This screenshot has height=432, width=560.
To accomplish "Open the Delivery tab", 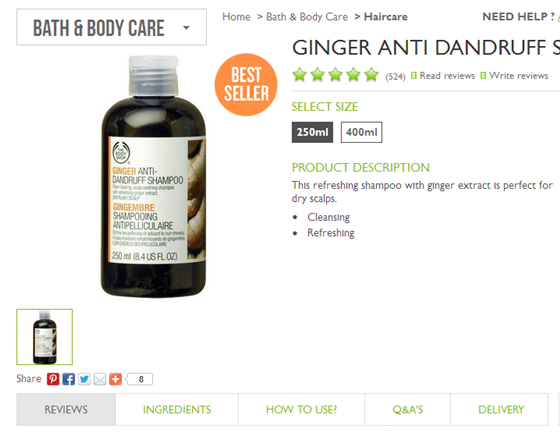I will pos(501,410).
